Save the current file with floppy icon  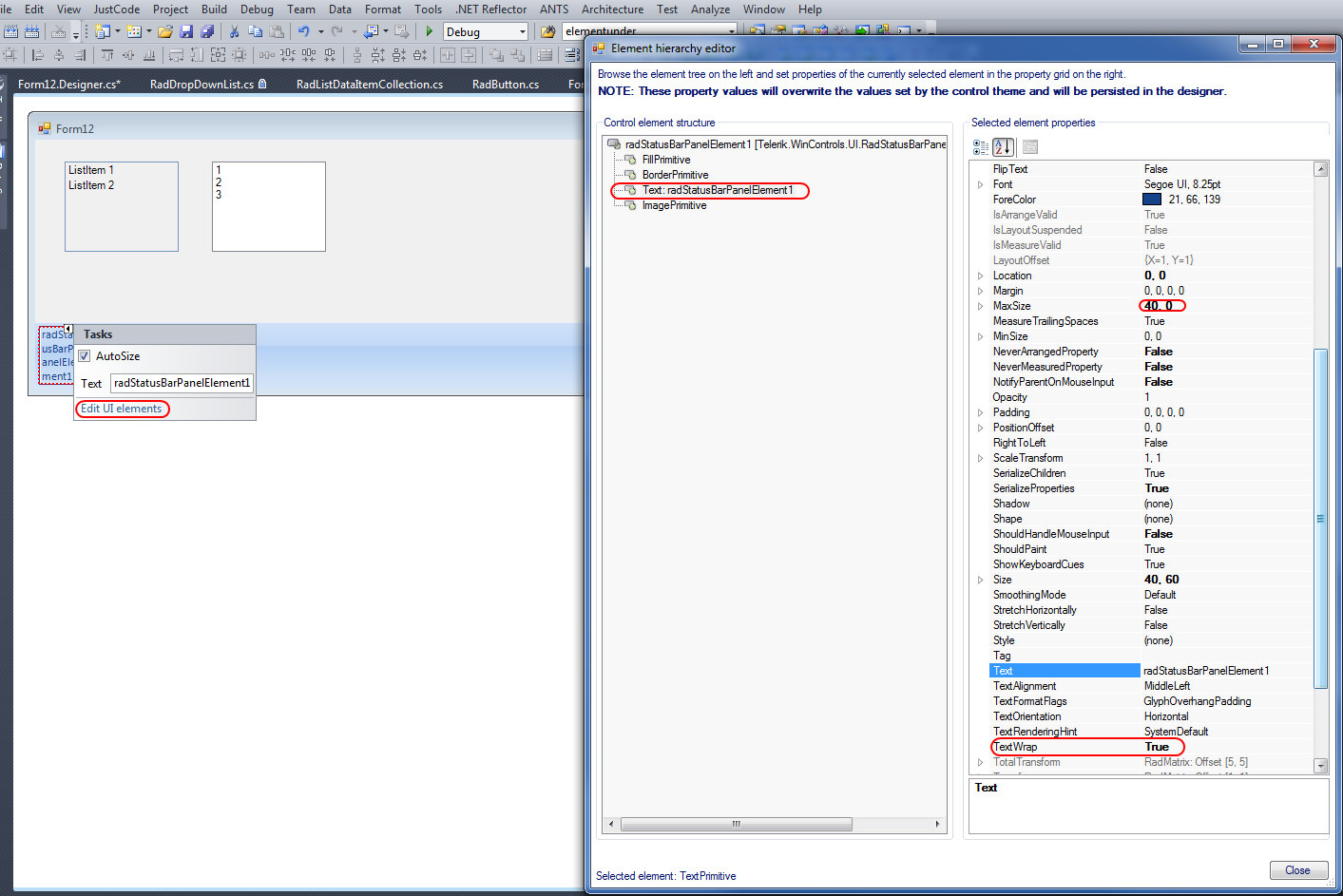click(x=186, y=31)
